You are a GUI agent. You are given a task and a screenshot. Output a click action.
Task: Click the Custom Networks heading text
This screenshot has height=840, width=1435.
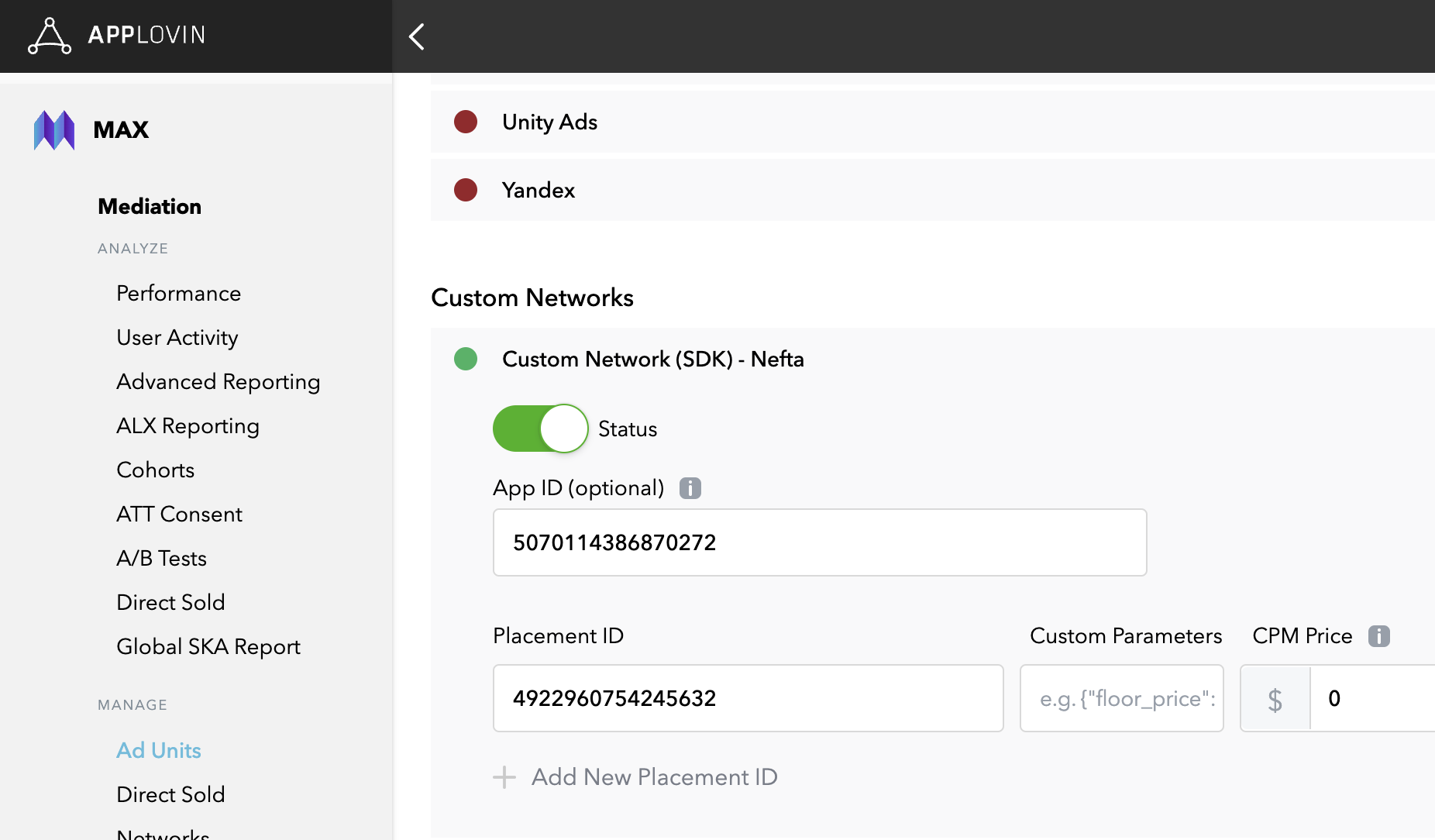click(532, 298)
